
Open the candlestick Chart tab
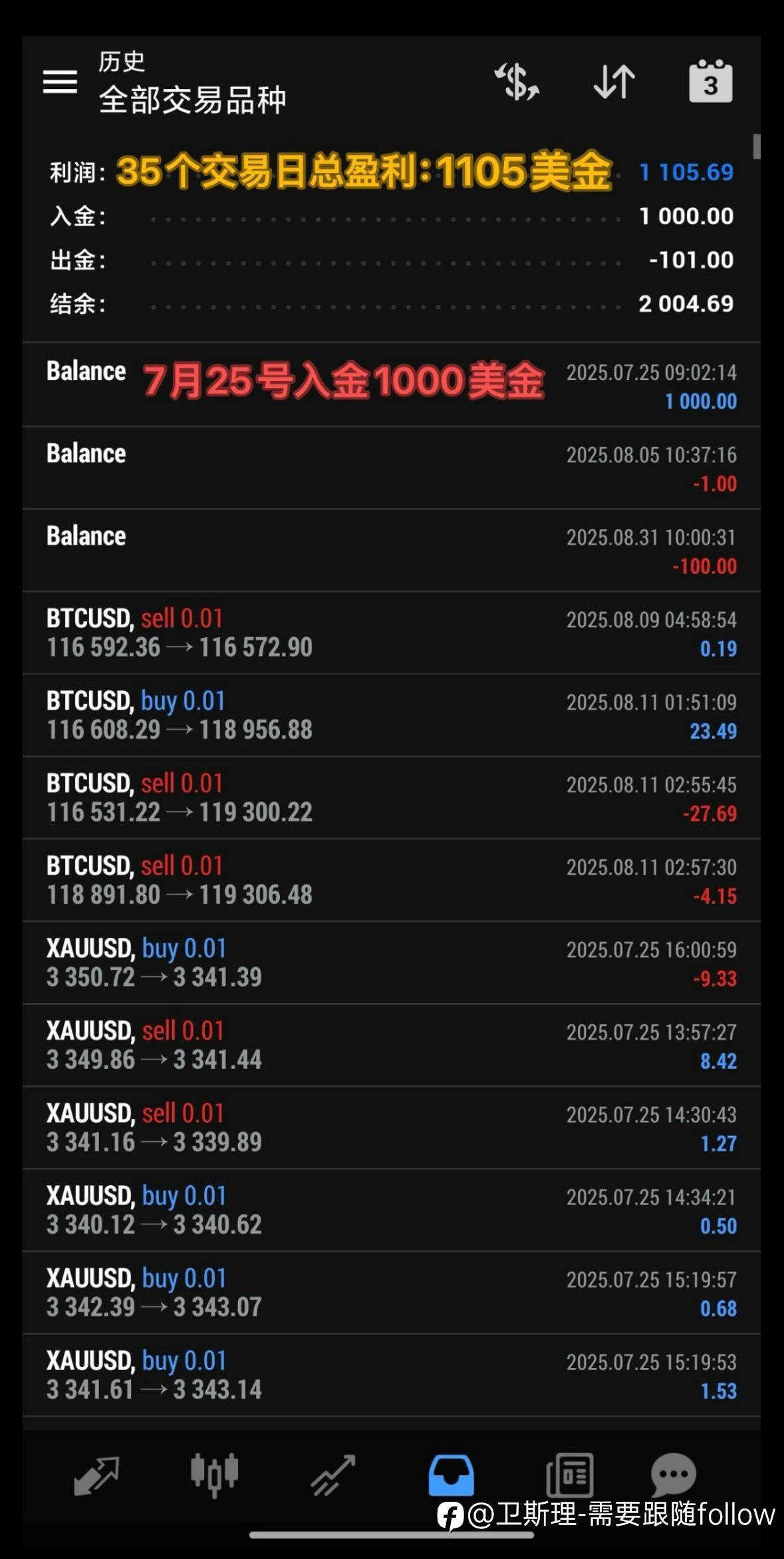point(214,1475)
